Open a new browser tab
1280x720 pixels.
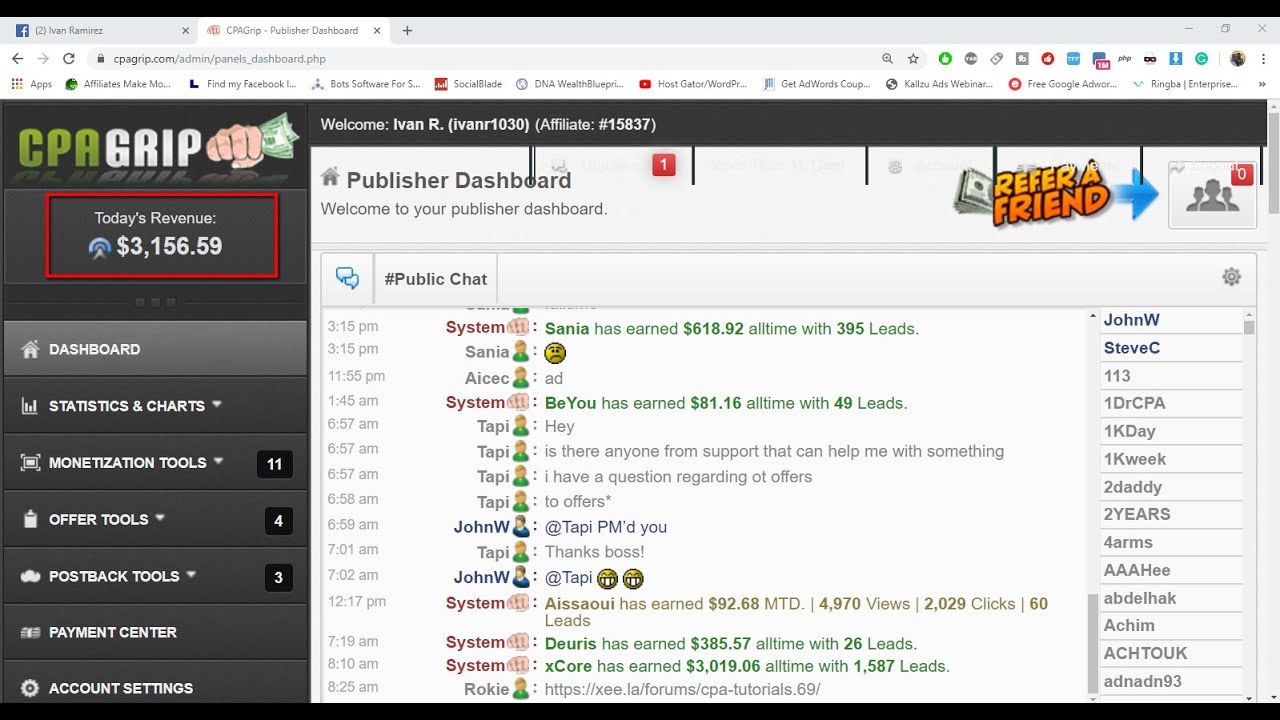pyautogui.click(x=407, y=30)
